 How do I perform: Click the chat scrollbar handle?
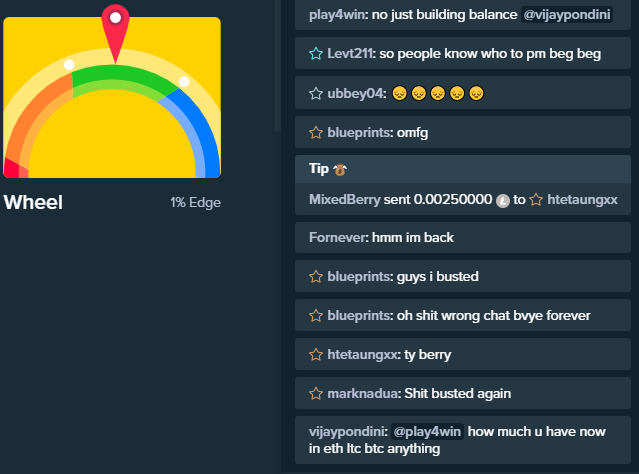coord(278,65)
